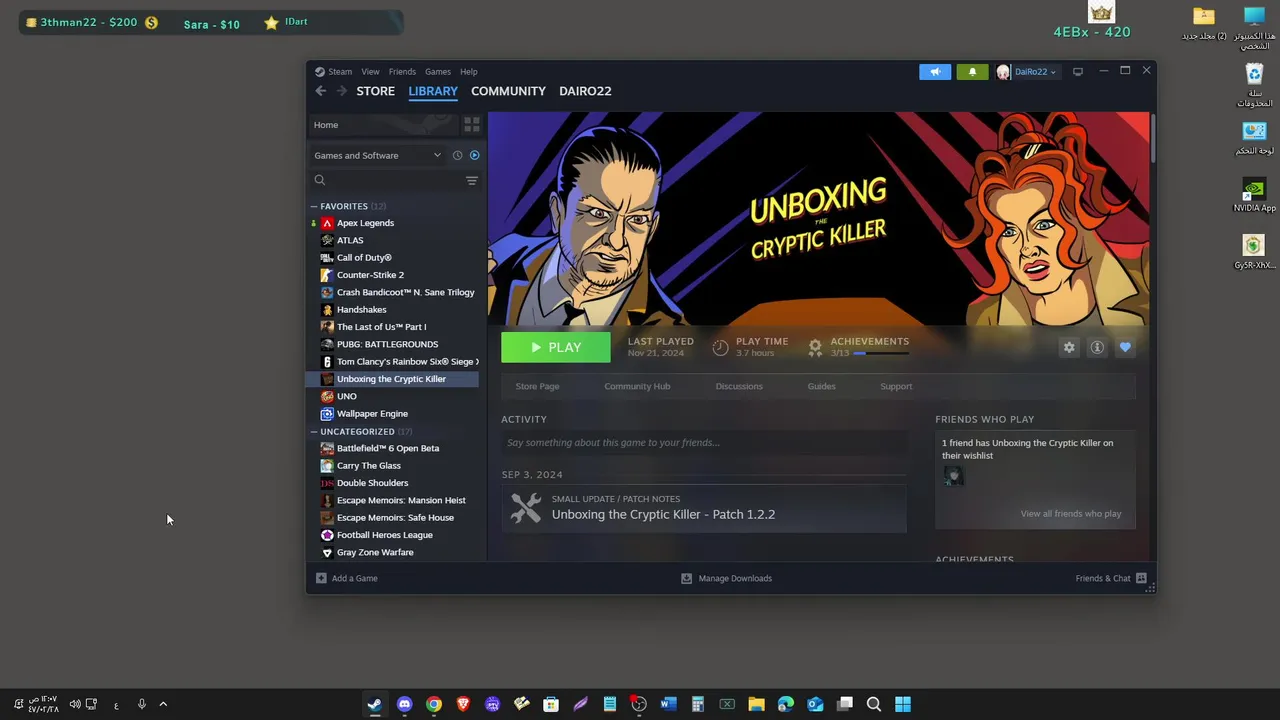Switch to the COMMUNITY tab
The height and width of the screenshot is (720, 1280).
point(508,91)
